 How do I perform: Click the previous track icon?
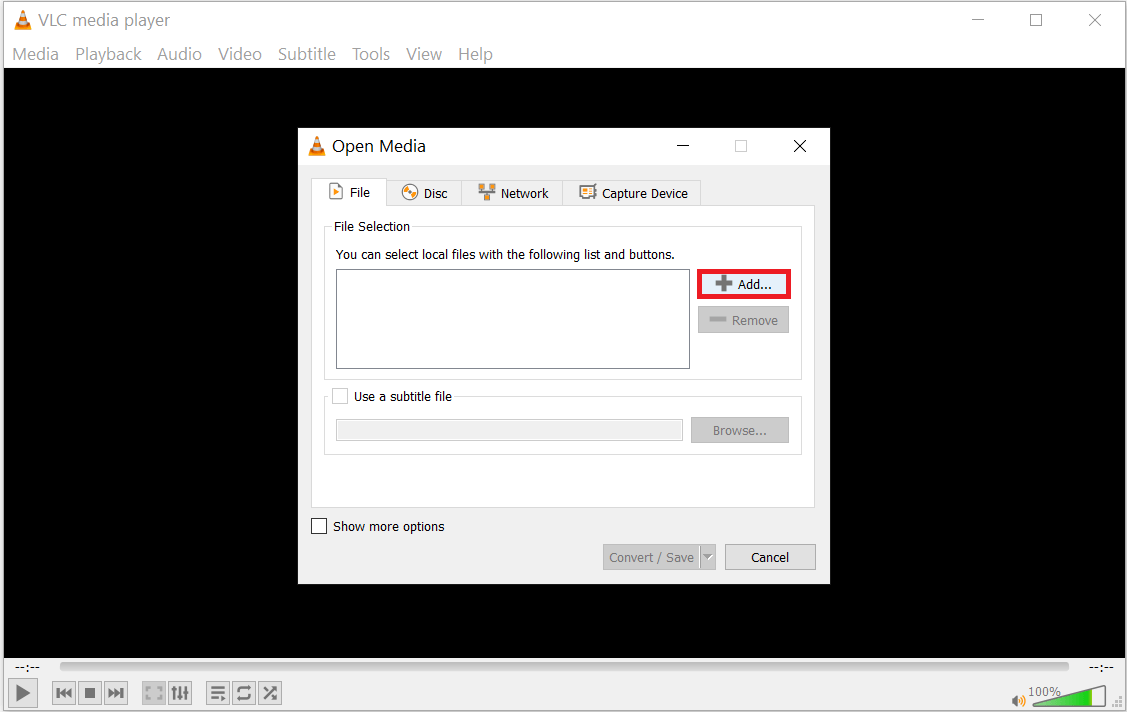64,692
